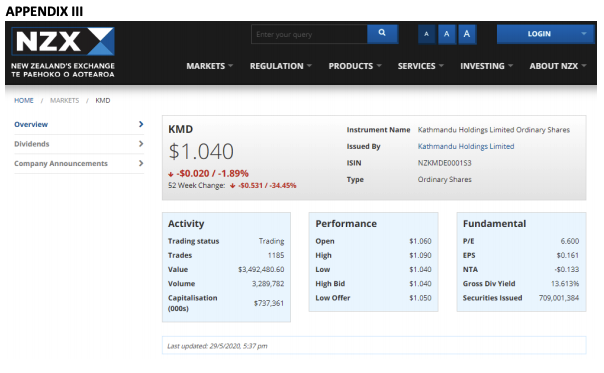Image resolution: width=604 pixels, height=373 pixels.
Task: Click the P/E value 6.600
Action: pyautogui.click(x=570, y=241)
